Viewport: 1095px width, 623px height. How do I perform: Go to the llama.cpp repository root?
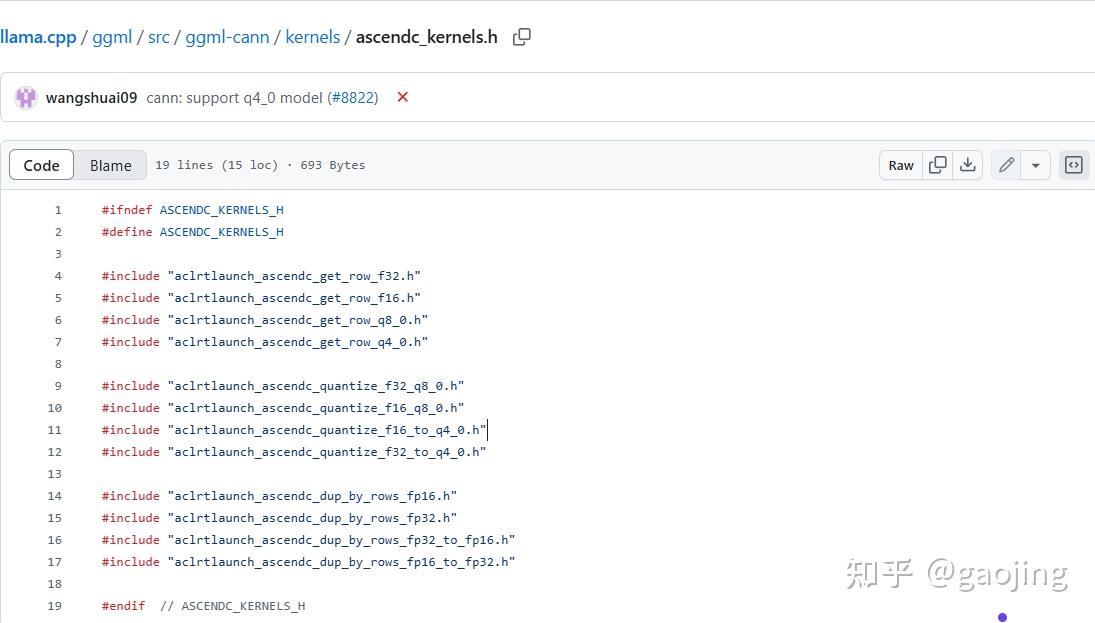pyautogui.click(x=38, y=37)
